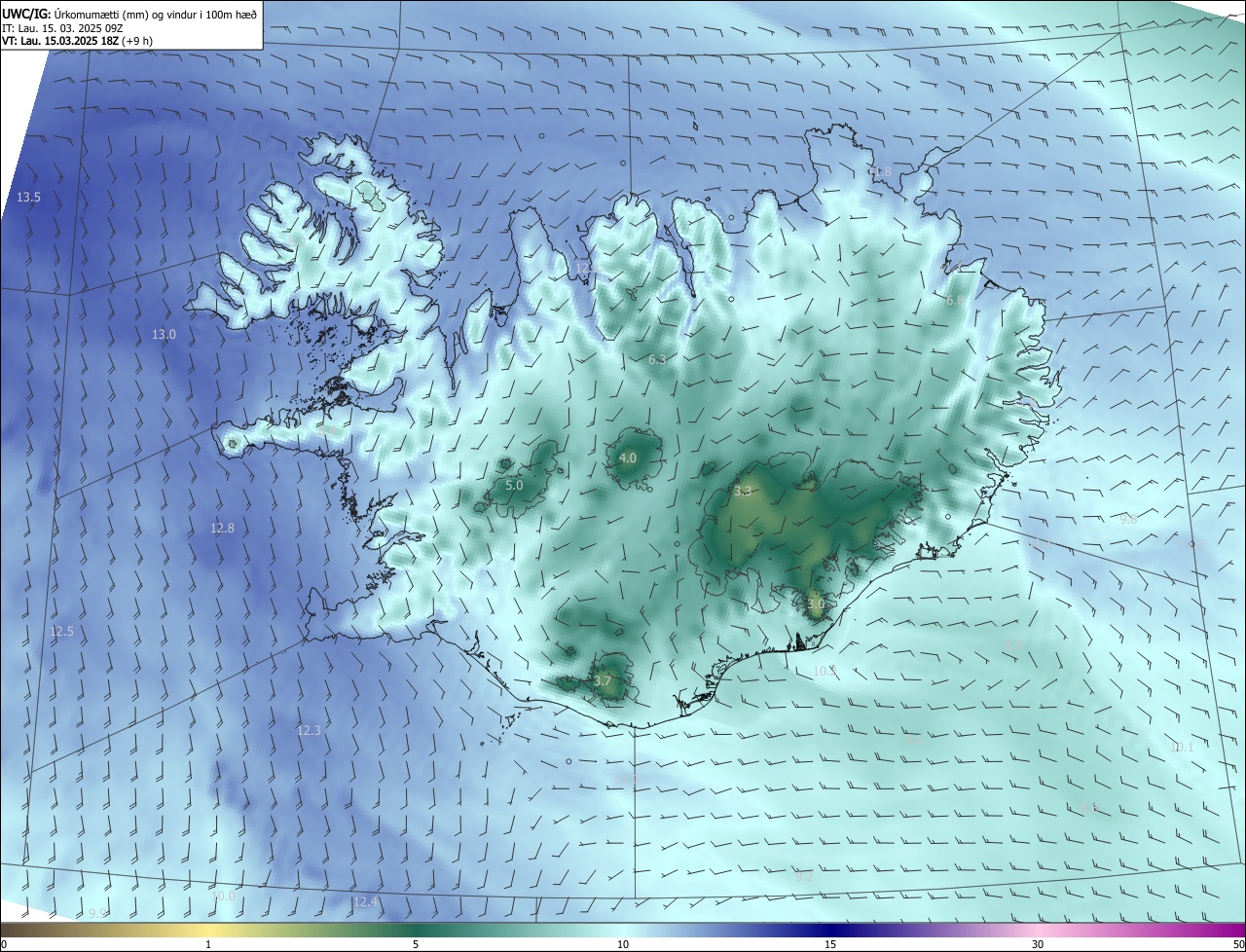The height and width of the screenshot is (952, 1246).
Task: Click the 10.1 value label on the map
Action: 1181,748
